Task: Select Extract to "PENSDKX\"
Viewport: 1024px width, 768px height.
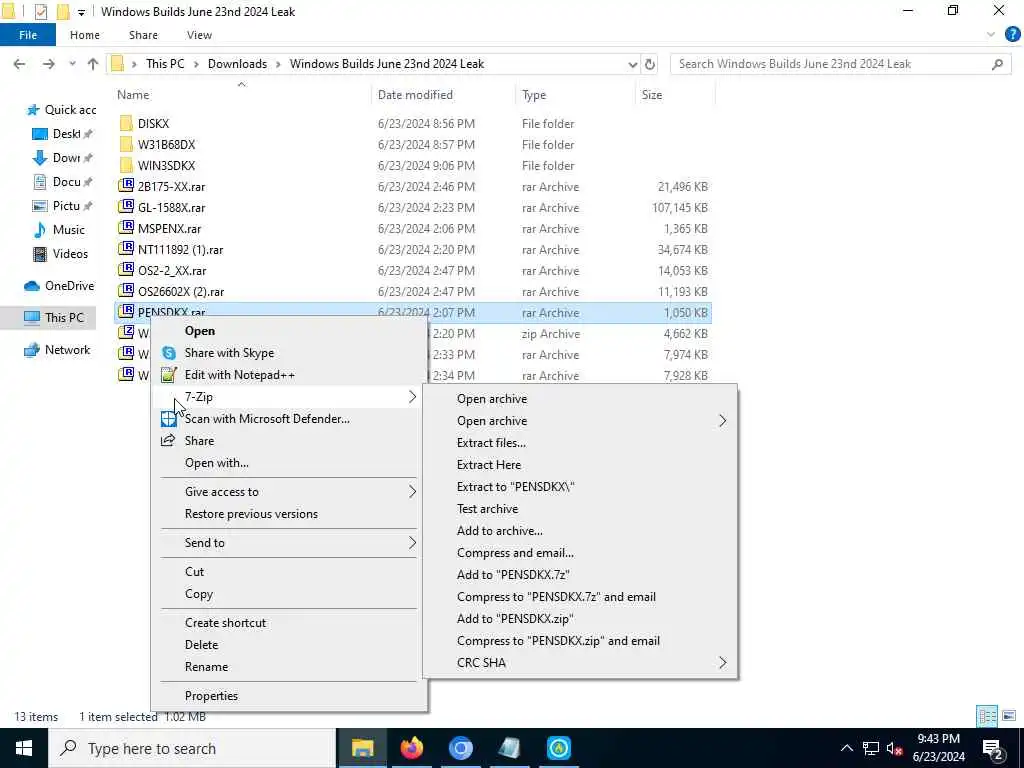Action: pyautogui.click(x=515, y=487)
